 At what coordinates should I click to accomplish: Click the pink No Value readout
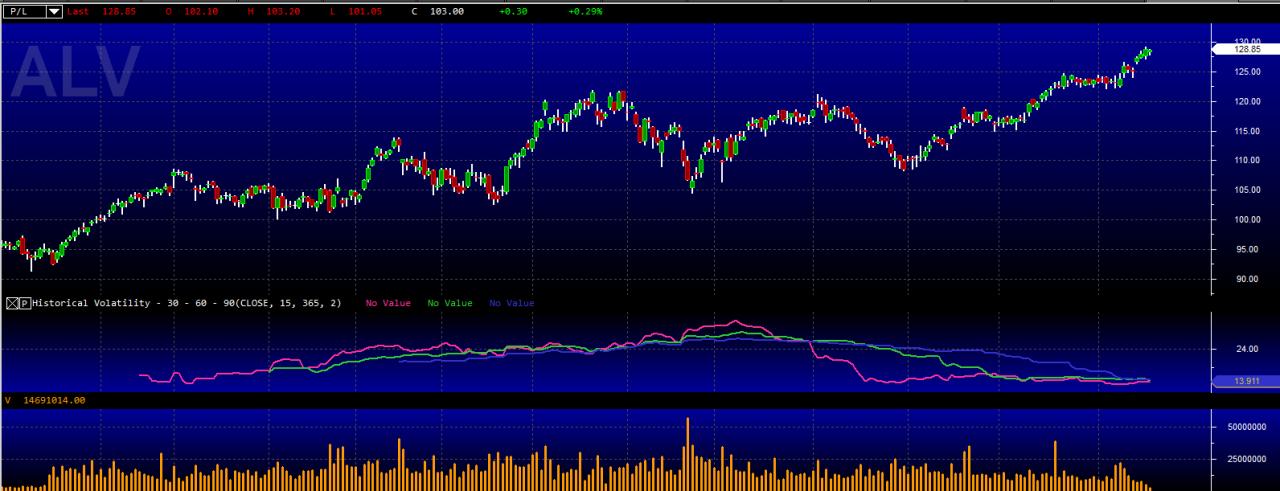[x=388, y=303]
